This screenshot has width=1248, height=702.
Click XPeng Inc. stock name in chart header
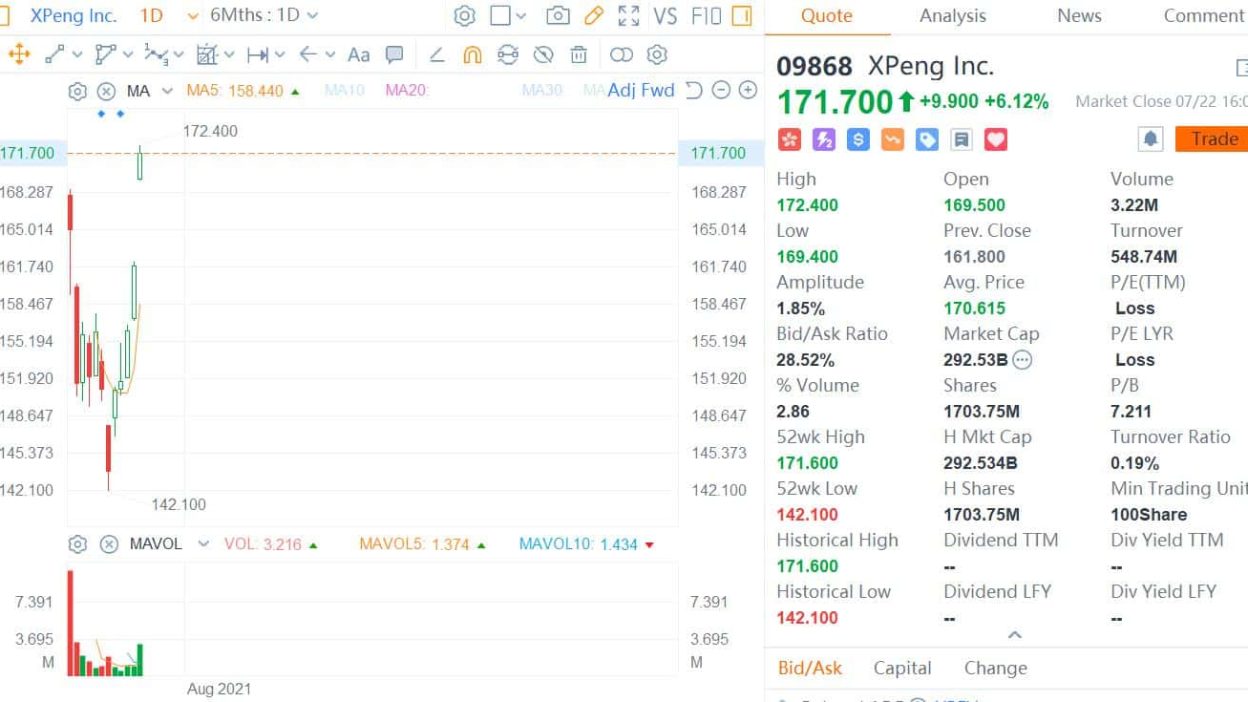coord(74,16)
